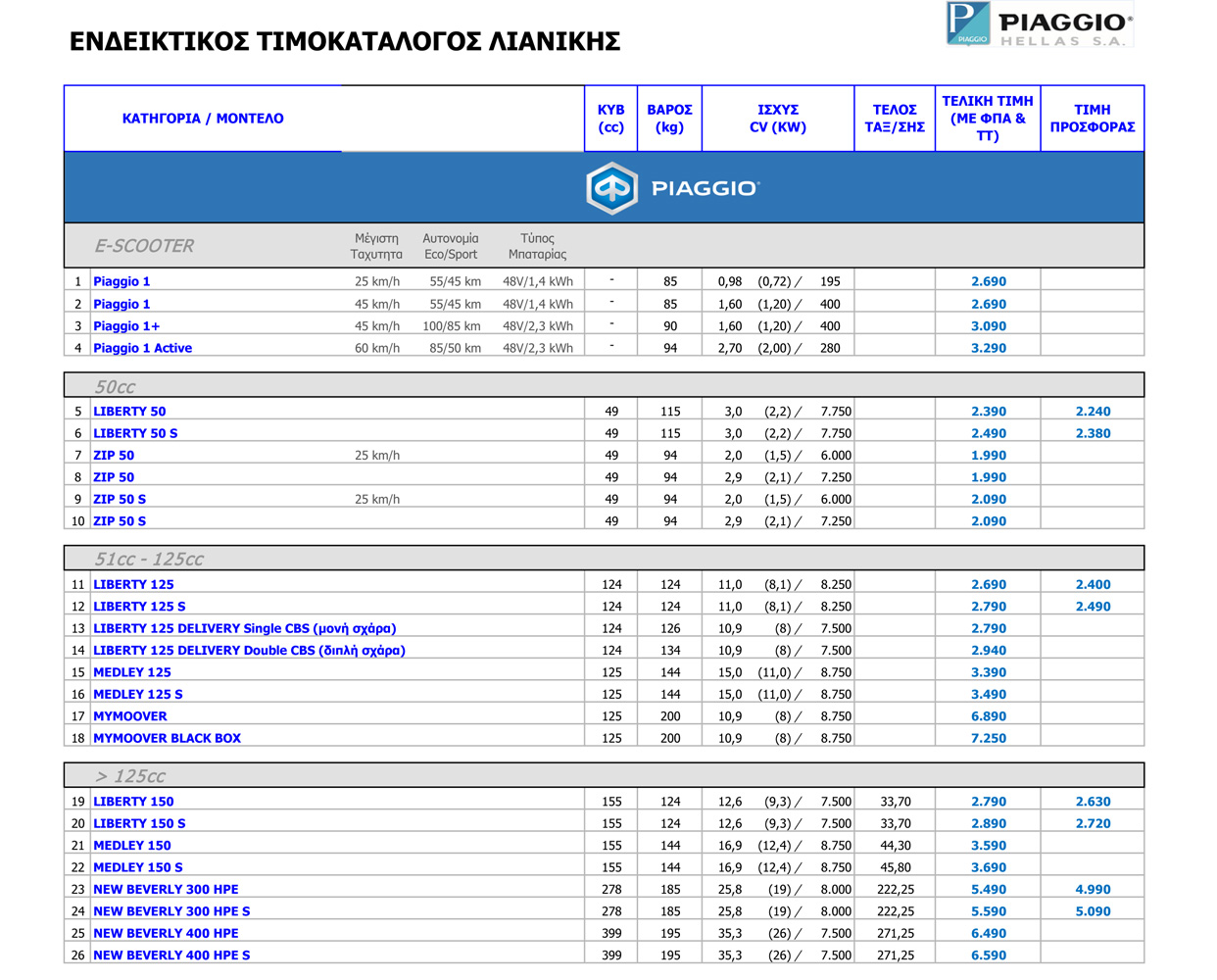Select the MEDLEY 125 S model name
This screenshot has width=1217, height=980.
(x=138, y=694)
